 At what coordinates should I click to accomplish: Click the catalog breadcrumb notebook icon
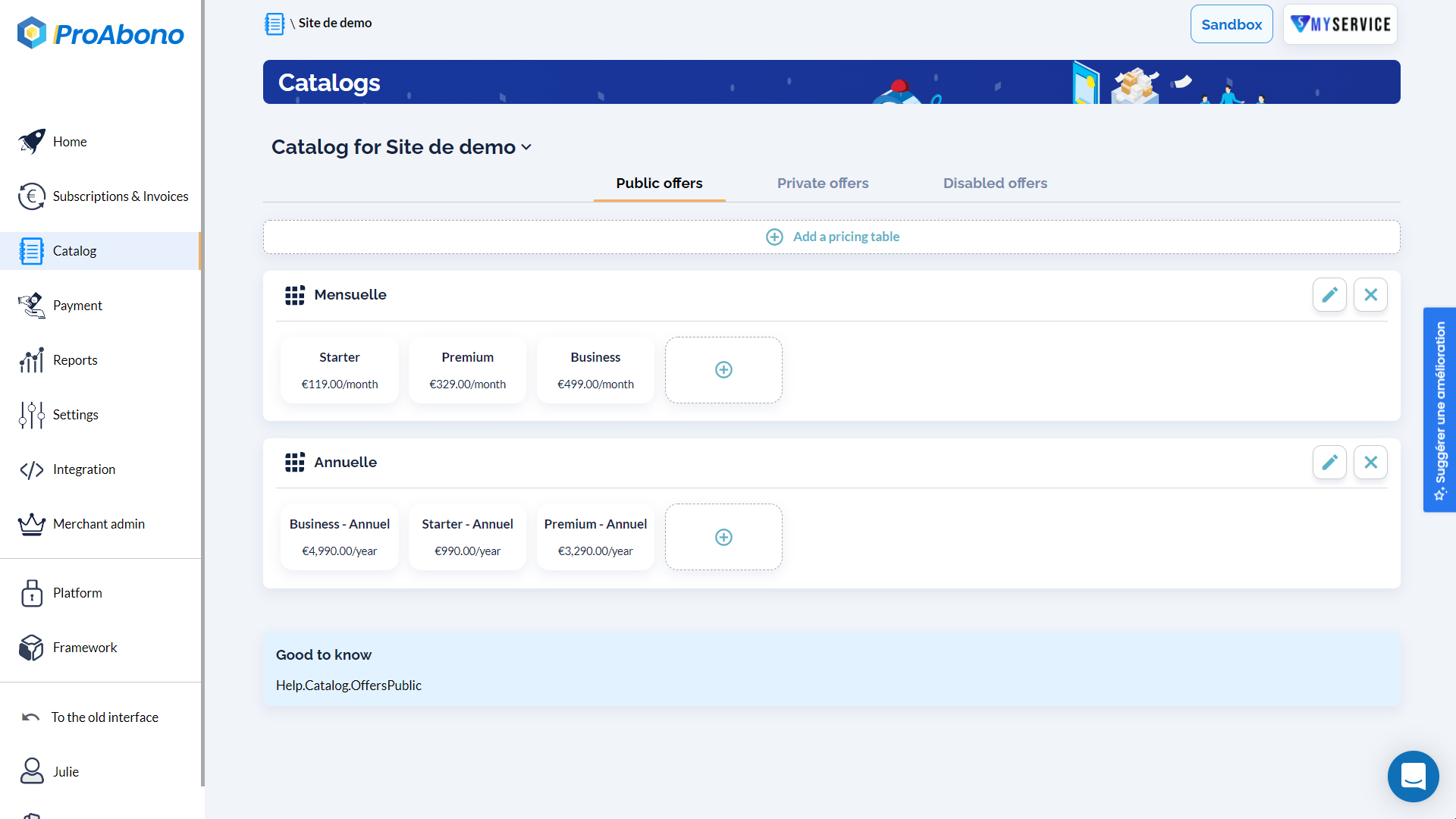tap(275, 24)
